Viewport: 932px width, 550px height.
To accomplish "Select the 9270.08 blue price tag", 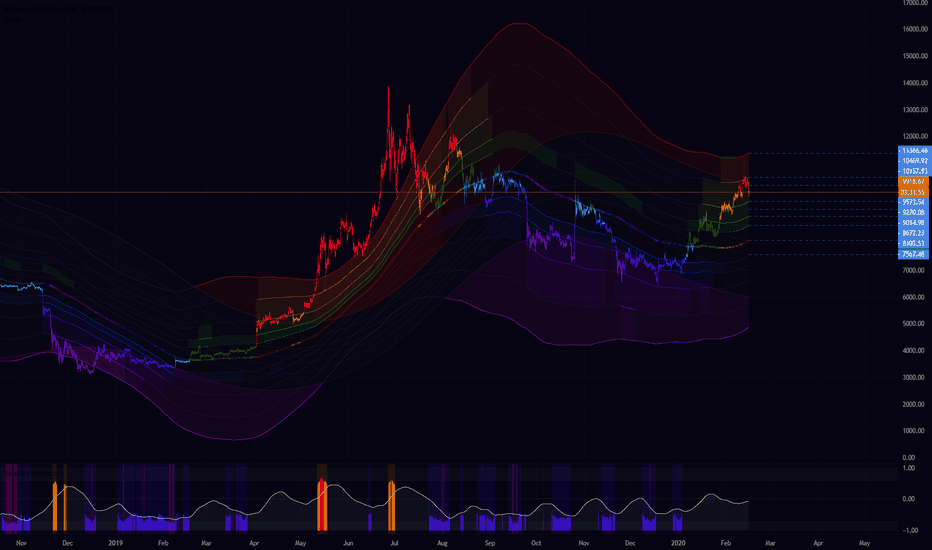I will [x=914, y=212].
